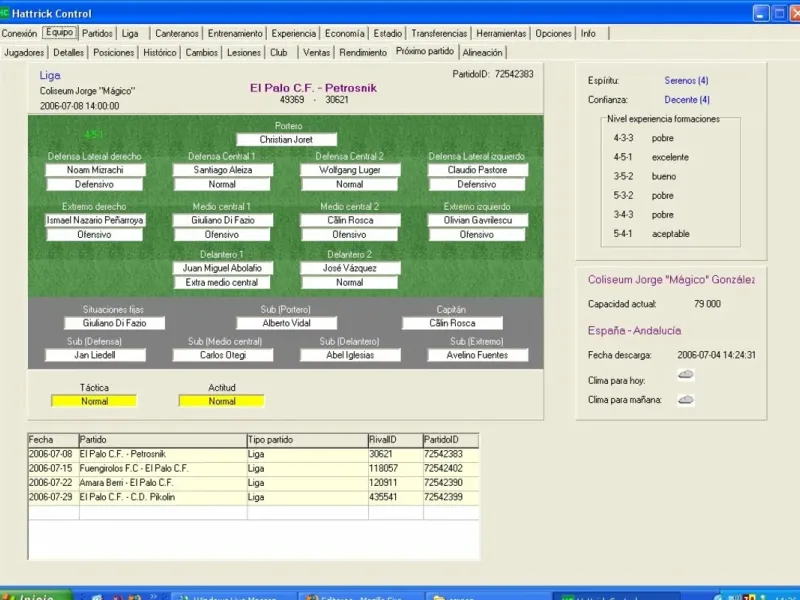Viewport: 800px width, 600px height.
Task: Select the 2006-07-08 El Palo C.F. - Petrosnik row
Action: pos(254,454)
